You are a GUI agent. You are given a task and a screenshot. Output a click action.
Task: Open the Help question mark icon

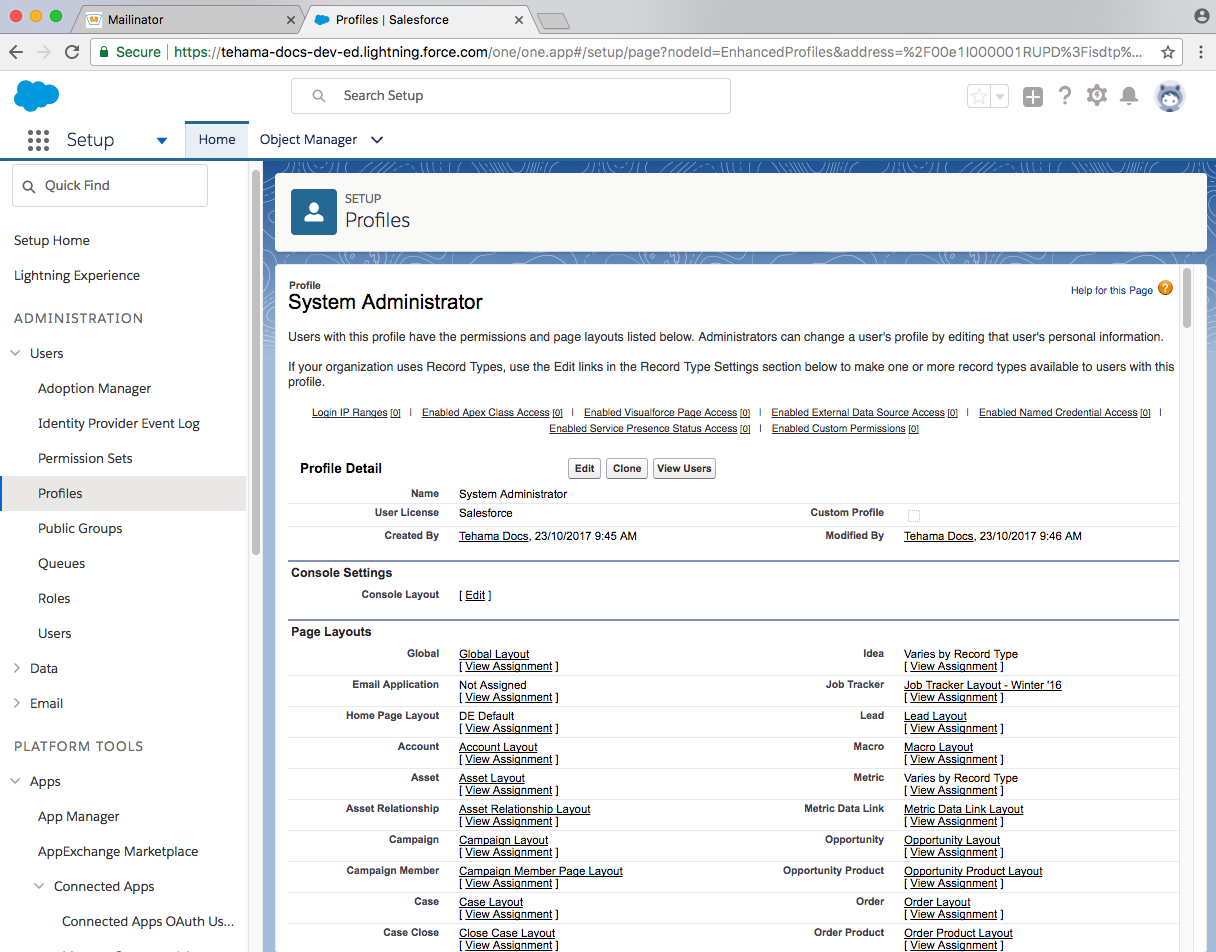[x=1065, y=95]
